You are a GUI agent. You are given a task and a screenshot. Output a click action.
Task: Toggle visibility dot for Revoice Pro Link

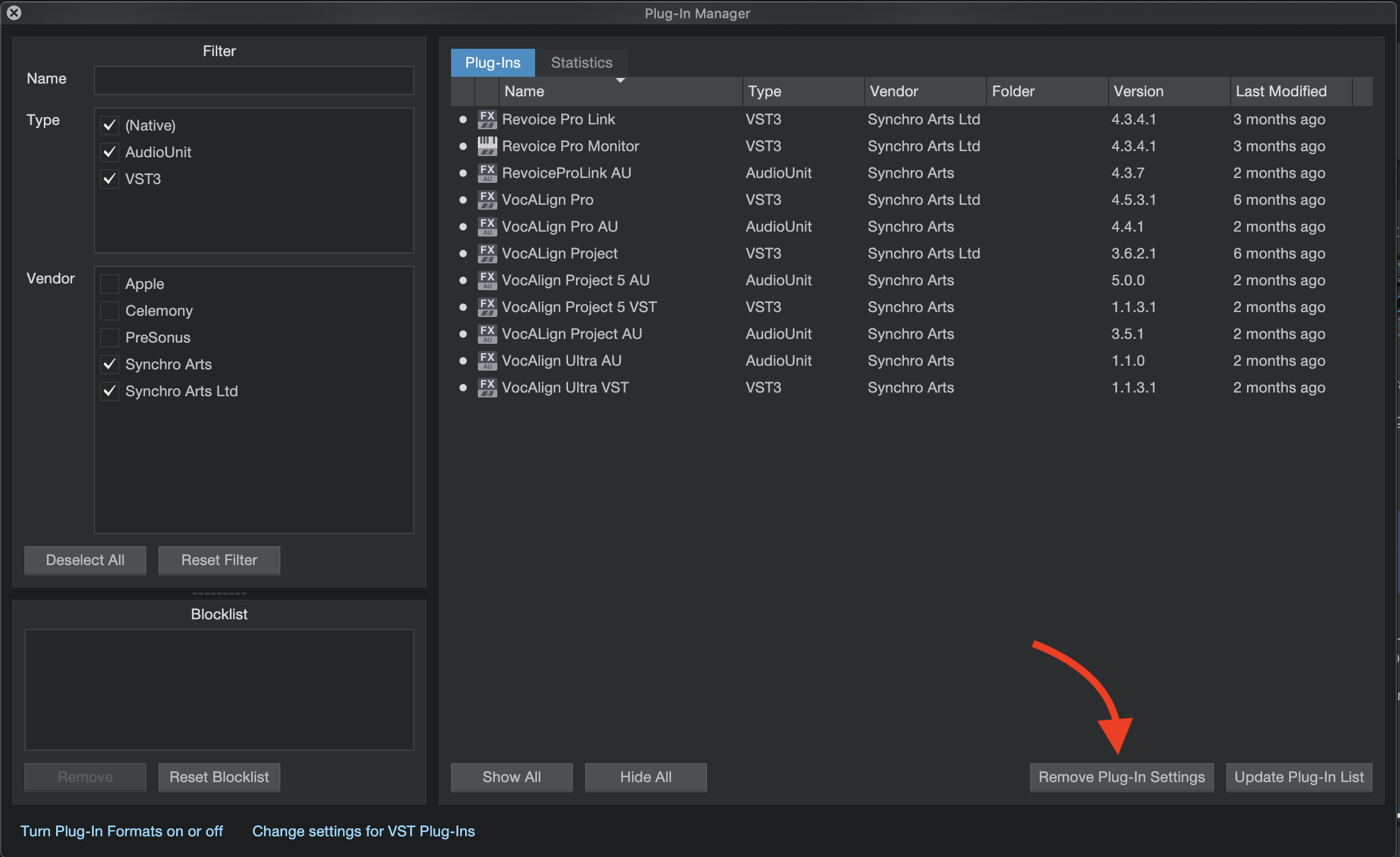pyautogui.click(x=463, y=119)
